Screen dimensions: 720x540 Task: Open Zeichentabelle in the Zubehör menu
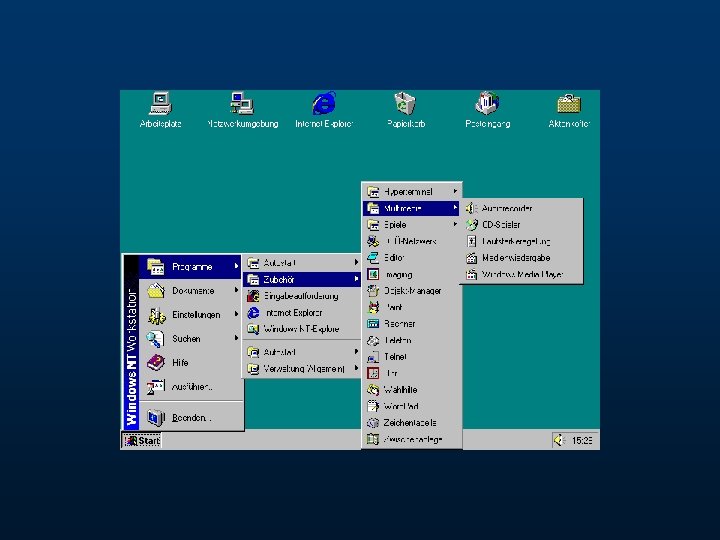(x=411, y=423)
